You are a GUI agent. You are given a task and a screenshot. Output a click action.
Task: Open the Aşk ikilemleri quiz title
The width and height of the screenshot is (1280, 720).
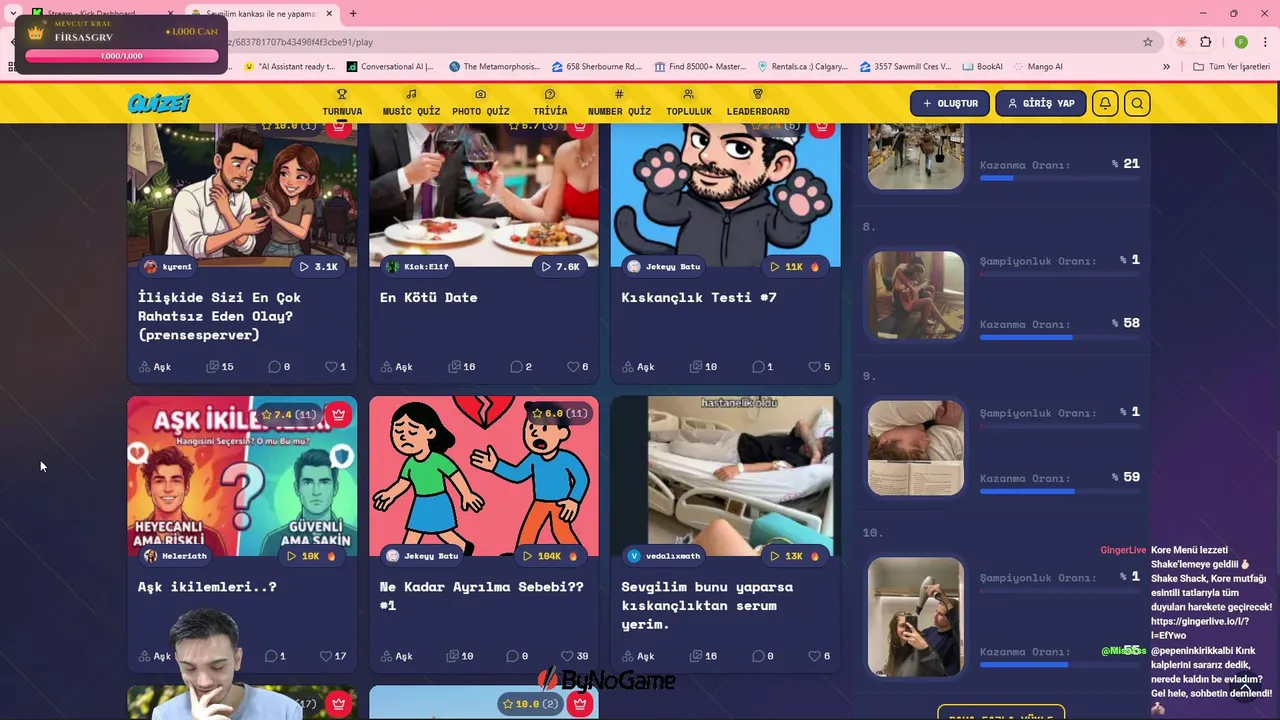(x=207, y=587)
